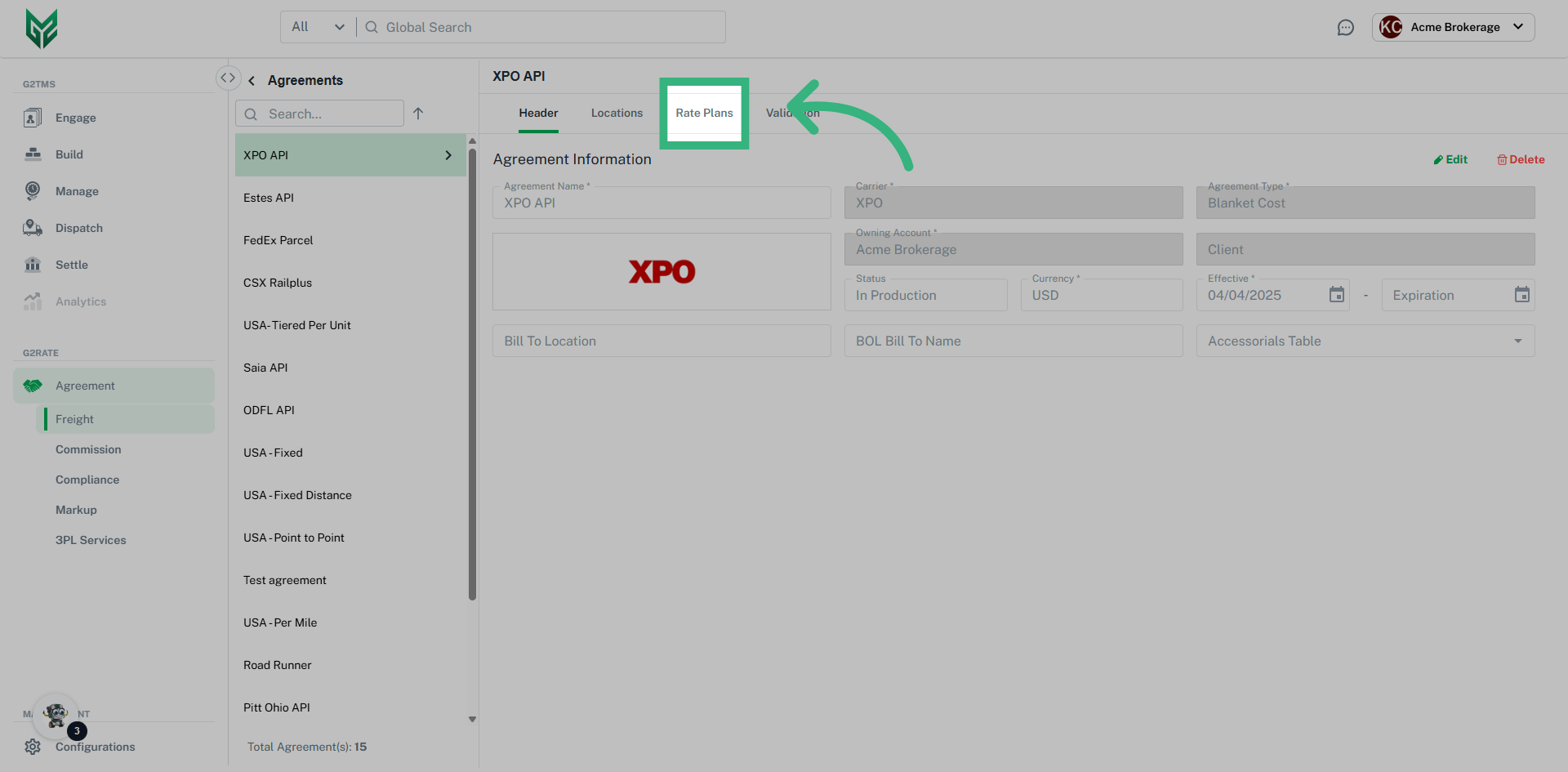Expand the Accessorials Table dropdown
Image resolution: width=1568 pixels, height=772 pixels.
(1518, 341)
